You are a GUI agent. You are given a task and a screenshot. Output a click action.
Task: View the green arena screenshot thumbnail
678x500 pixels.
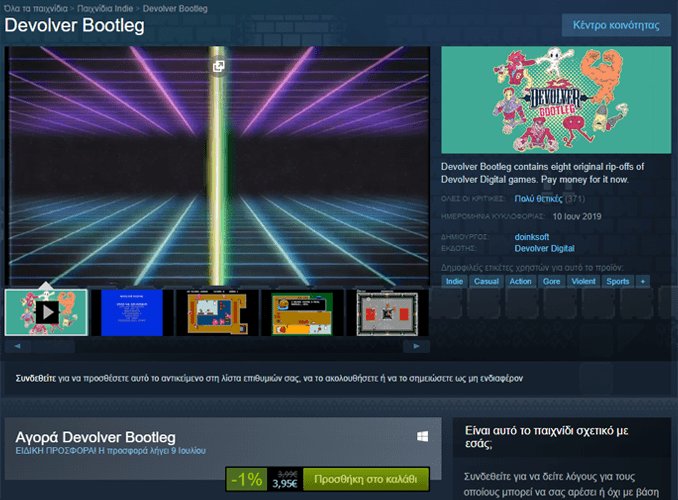[x=302, y=313]
